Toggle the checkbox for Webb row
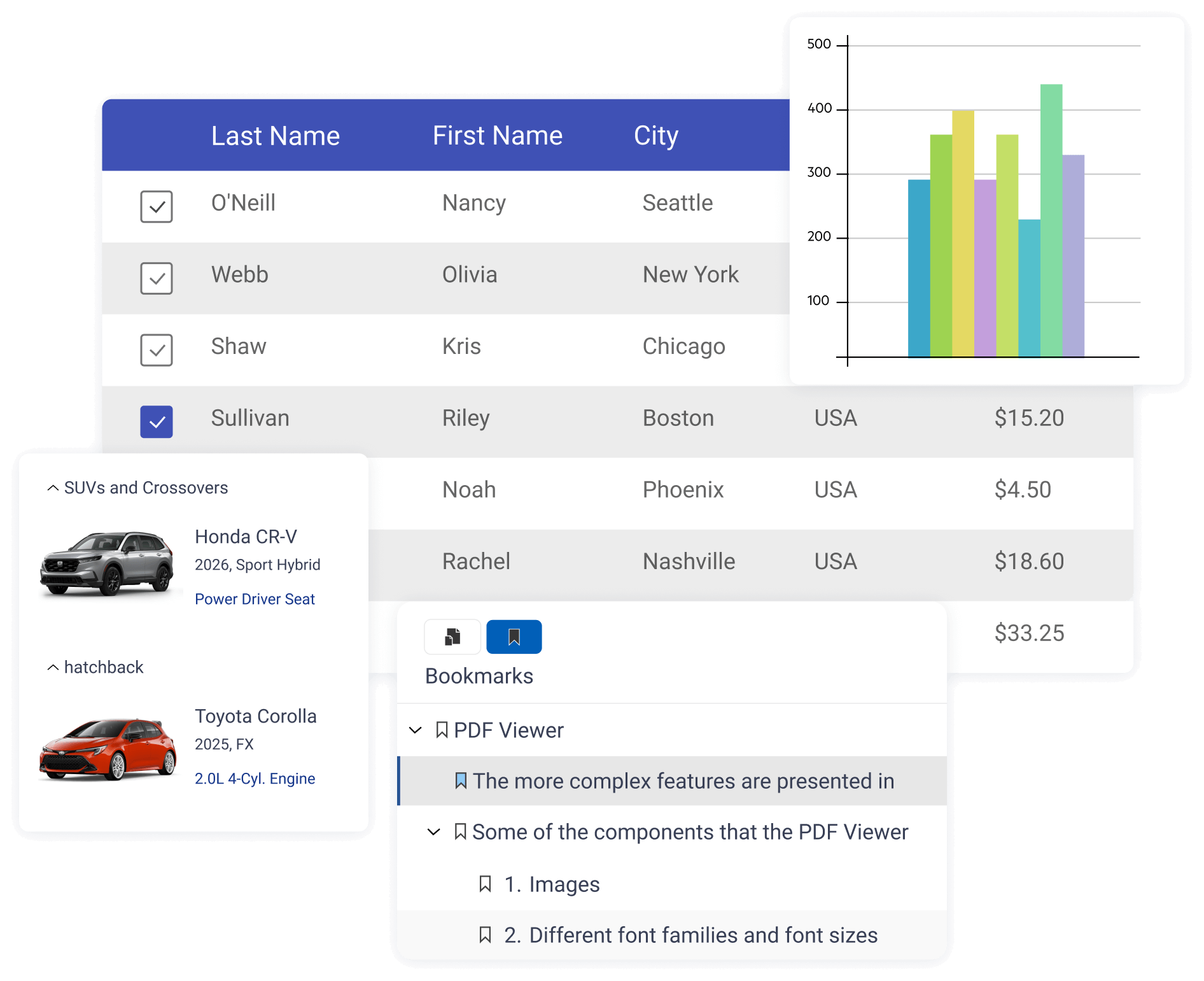The width and height of the screenshot is (1204, 981). (157, 278)
